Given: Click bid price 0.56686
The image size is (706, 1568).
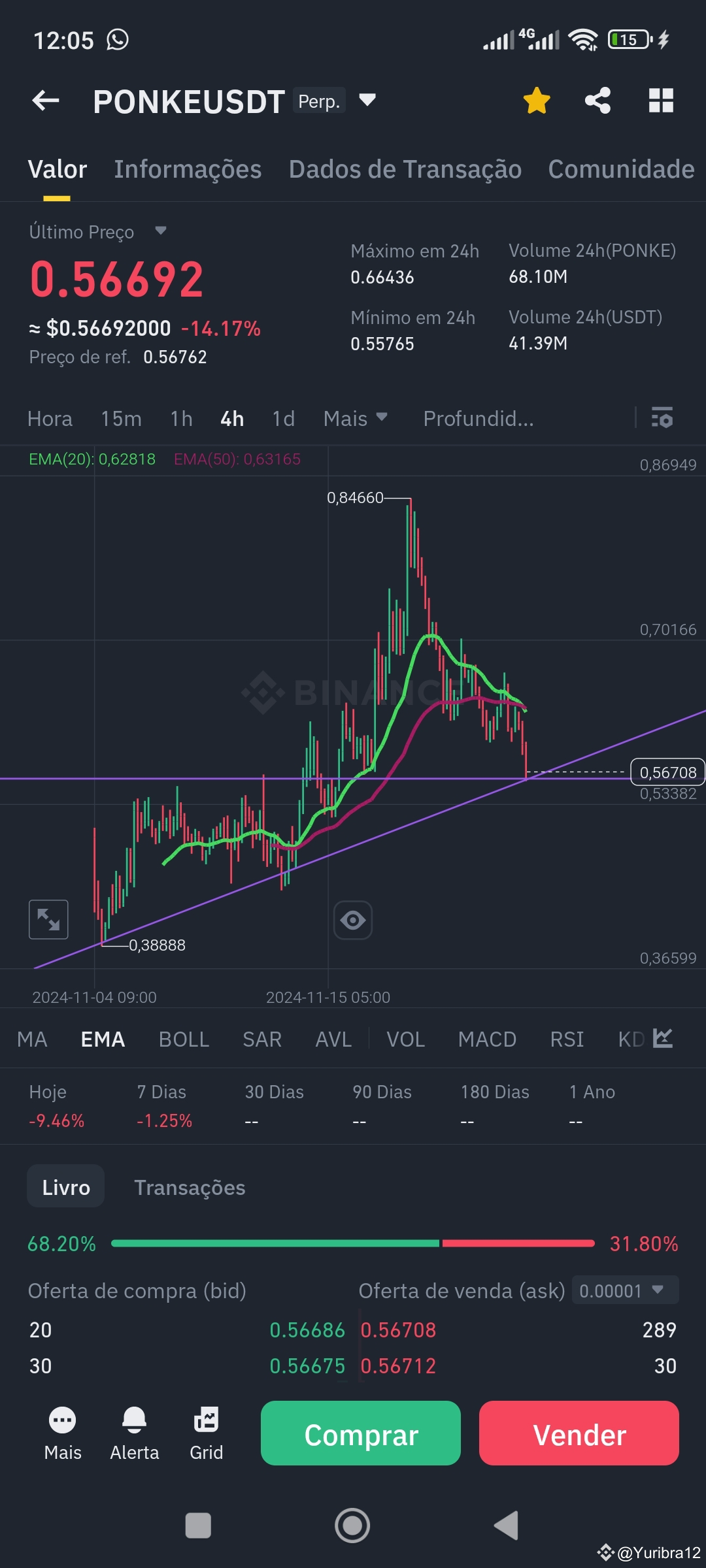Looking at the screenshot, I should pos(307,1330).
